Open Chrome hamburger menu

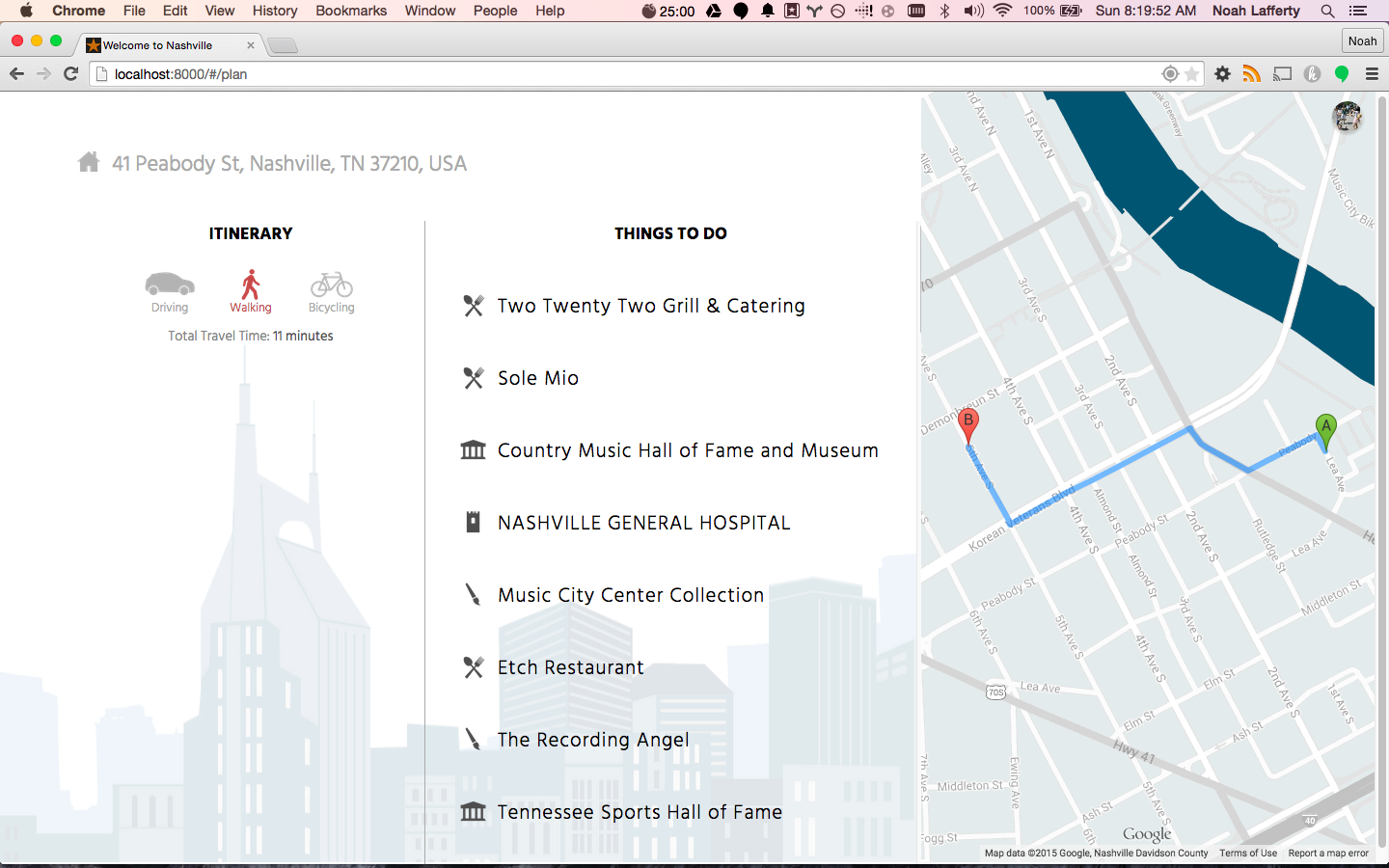pyautogui.click(x=1372, y=74)
